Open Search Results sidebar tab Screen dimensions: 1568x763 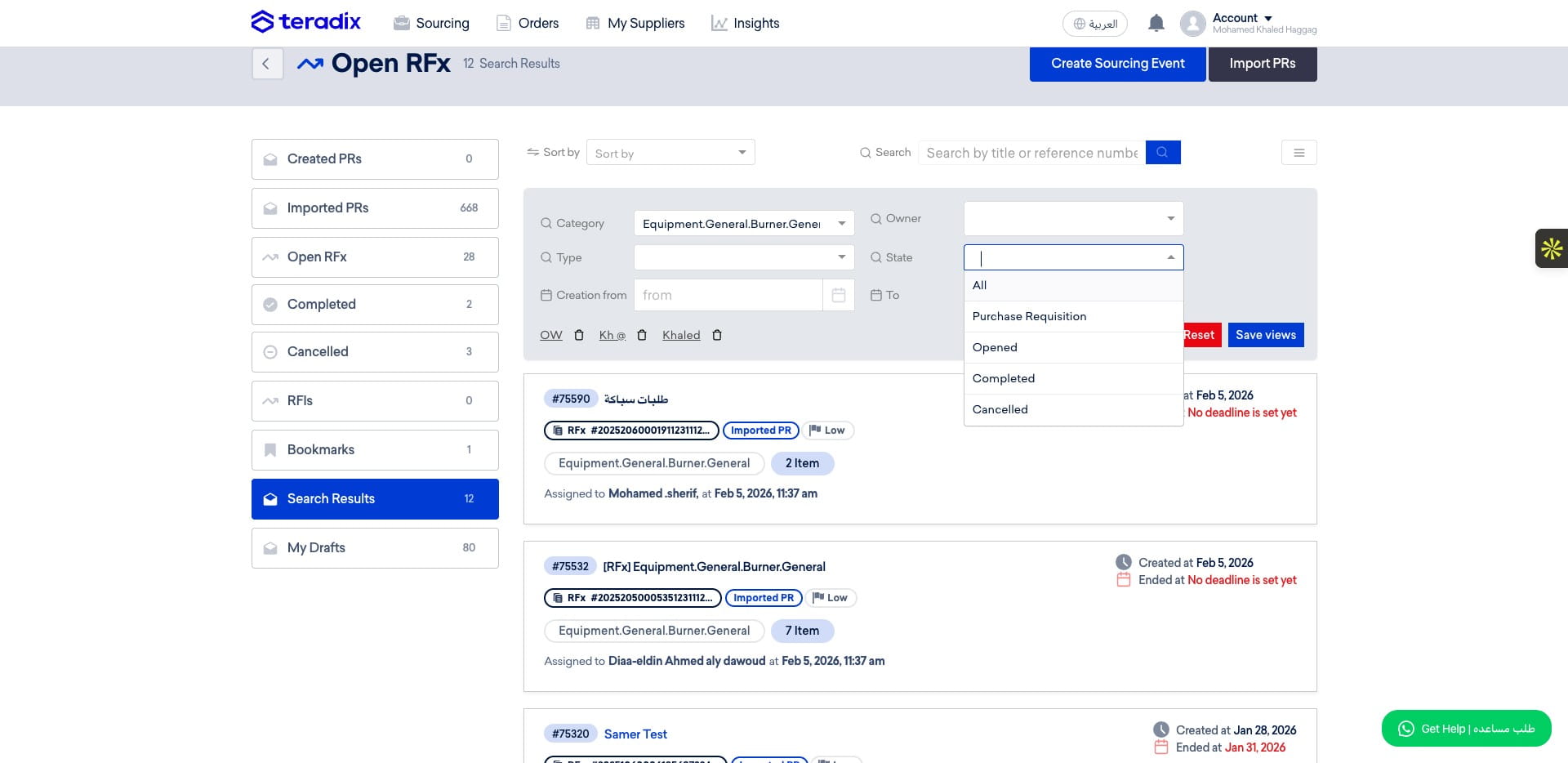(375, 499)
